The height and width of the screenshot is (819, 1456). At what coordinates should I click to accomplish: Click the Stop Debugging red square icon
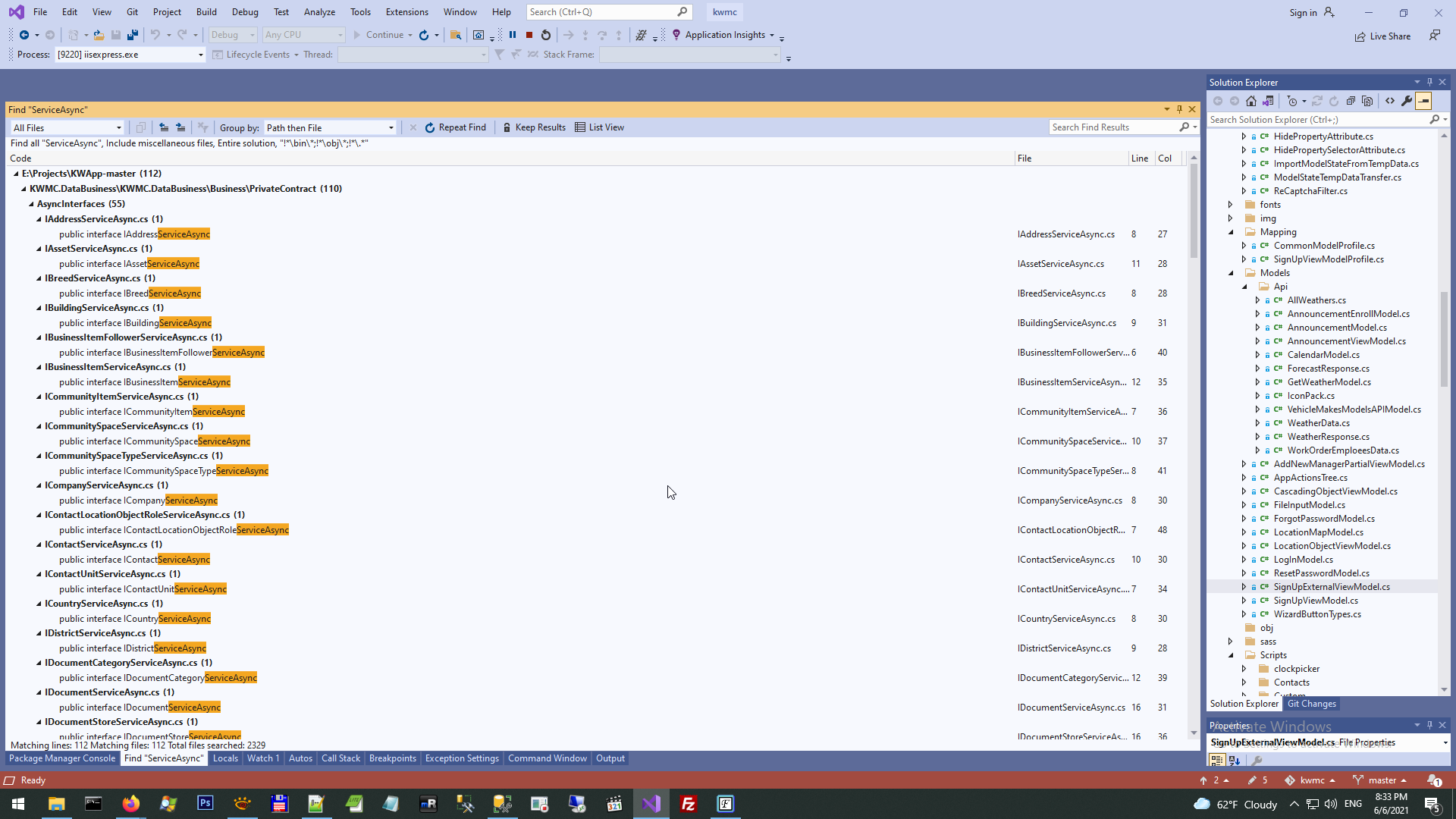coord(529,35)
